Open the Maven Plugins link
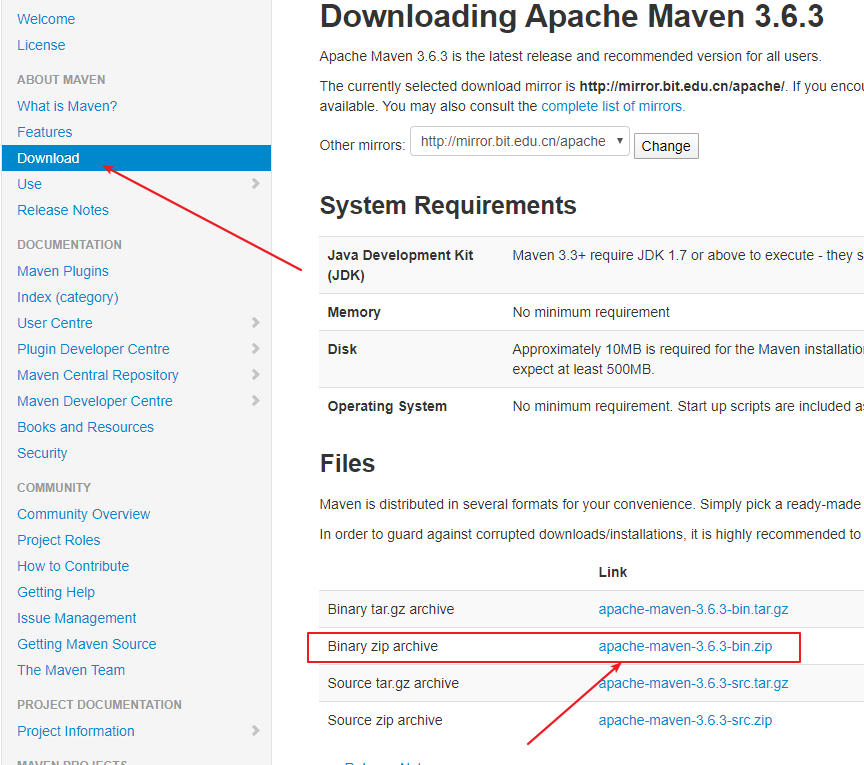 tap(63, 271)
